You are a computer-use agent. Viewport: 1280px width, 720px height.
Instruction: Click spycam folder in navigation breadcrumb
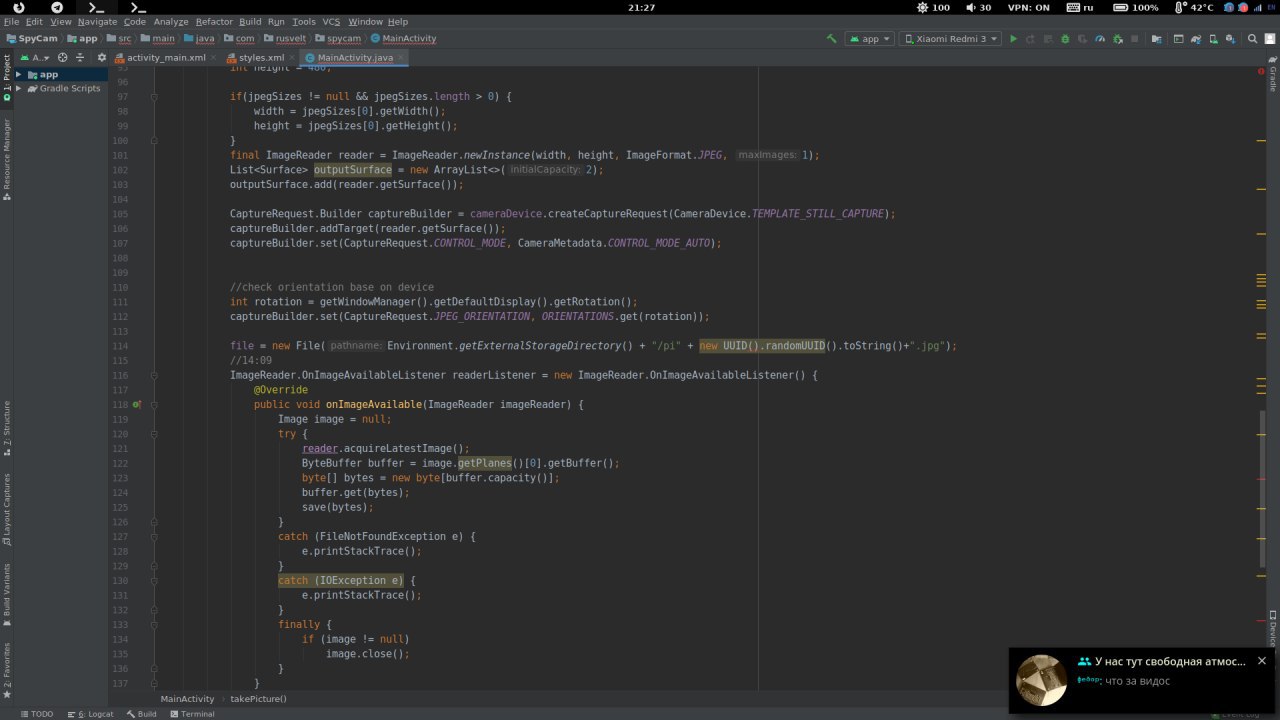336,38
